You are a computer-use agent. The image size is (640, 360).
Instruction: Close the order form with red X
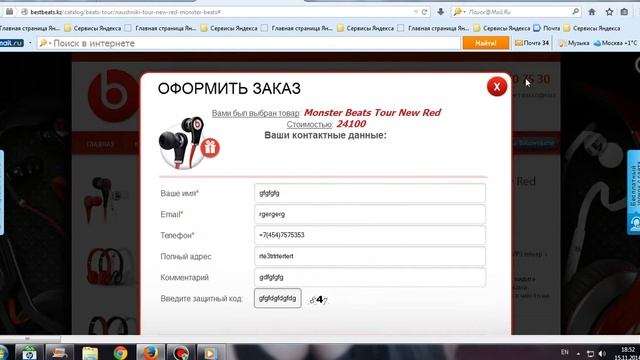click(x=496, y=87)
